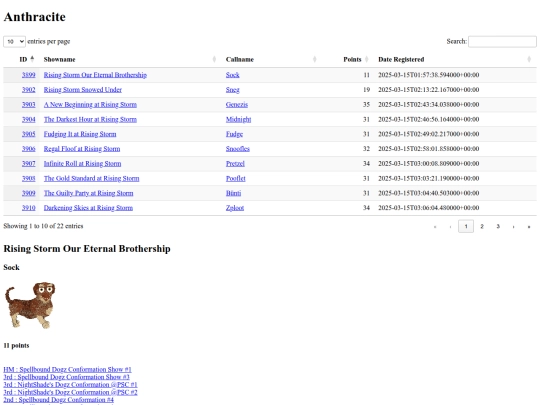
Task: Open ID link 3909
Action: point(29,193)
